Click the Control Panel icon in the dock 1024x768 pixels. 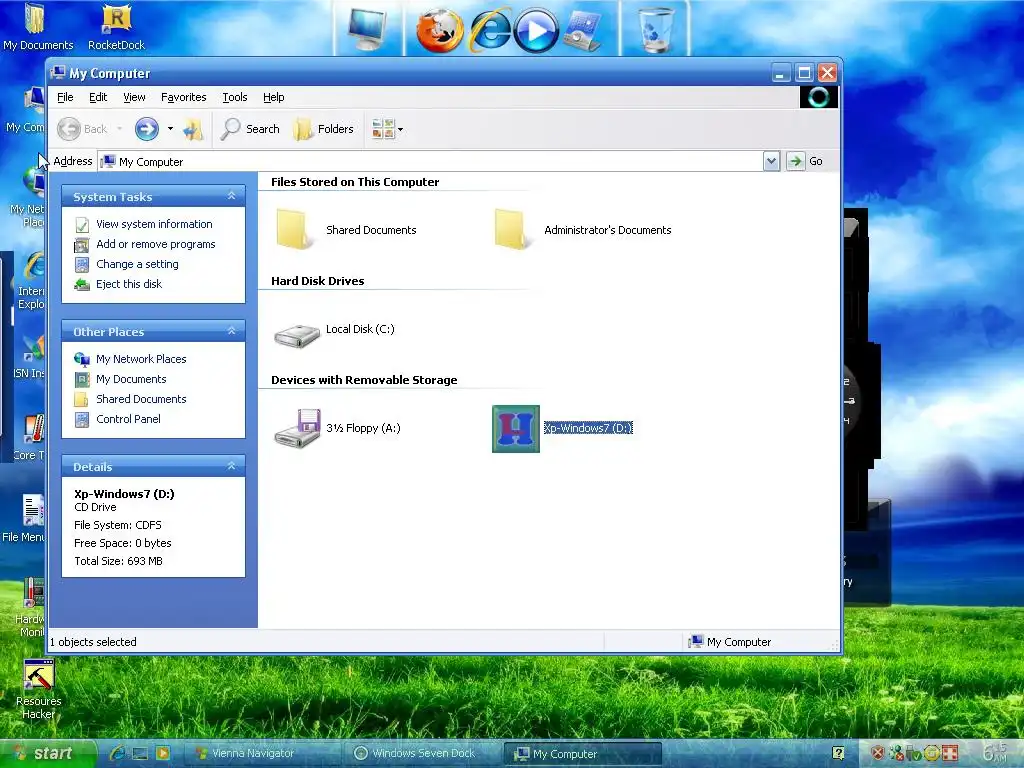click(x=583, y=31)
